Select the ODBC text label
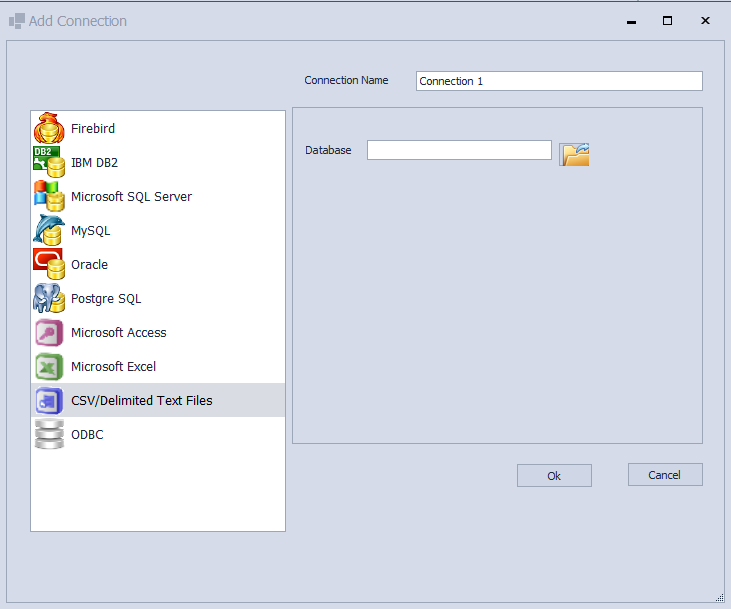The width and height of the screenshot is (731, 609). 87,435
